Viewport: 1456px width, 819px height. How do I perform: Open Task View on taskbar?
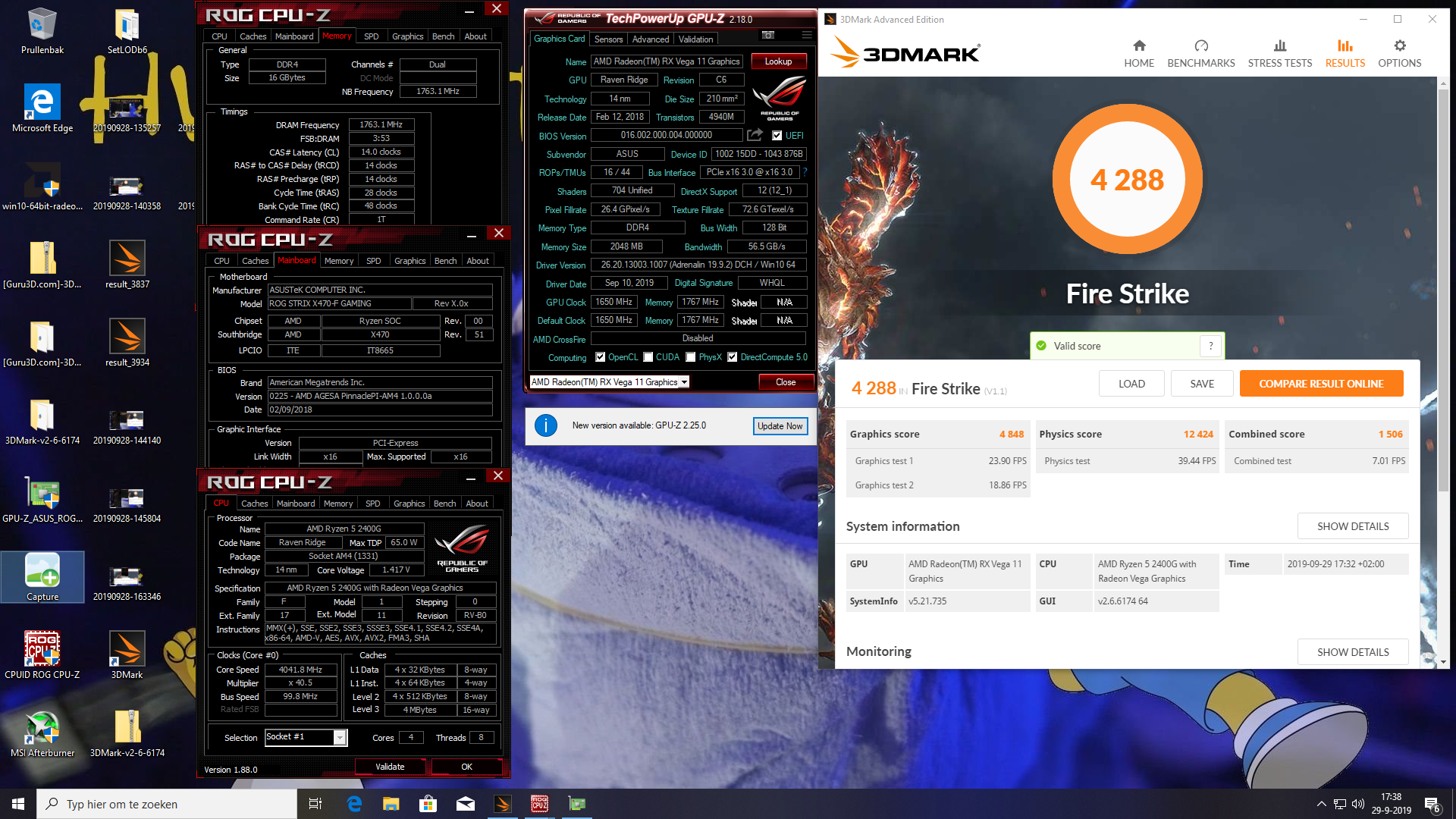coord(315,804)
